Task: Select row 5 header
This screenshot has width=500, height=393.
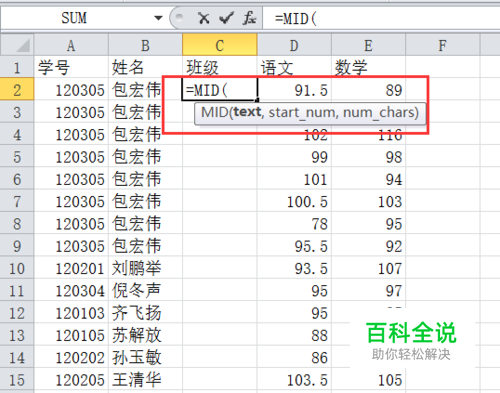Action: coord(17,157)
